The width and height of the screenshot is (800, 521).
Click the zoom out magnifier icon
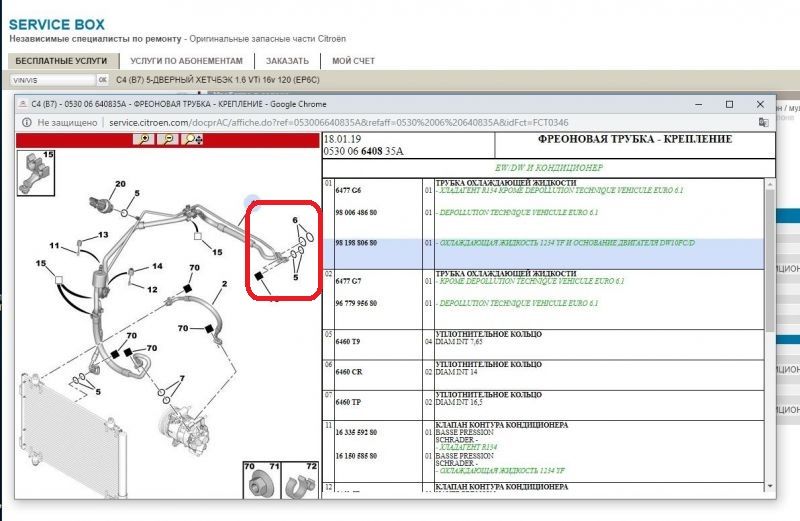pyautogui.click(x=171, y=140)
